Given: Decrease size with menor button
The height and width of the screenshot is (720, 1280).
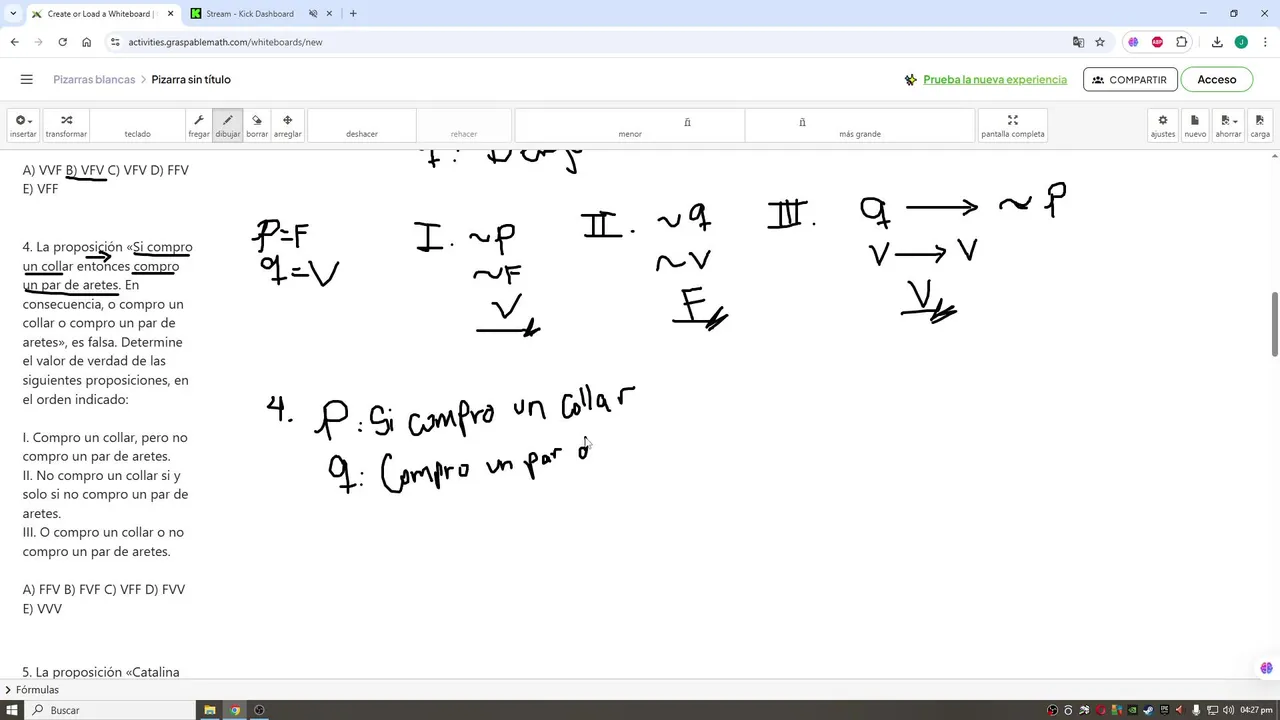Looking at the screenshot, I should coord(630,126).
